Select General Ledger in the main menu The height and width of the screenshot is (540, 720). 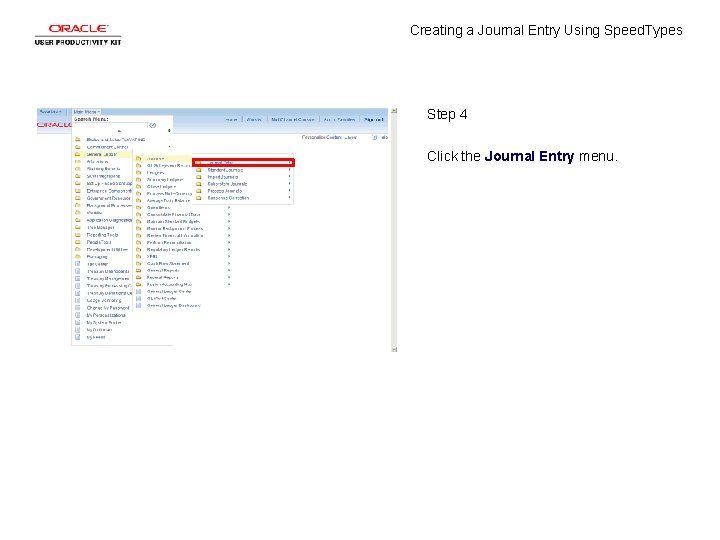(102, 154)
